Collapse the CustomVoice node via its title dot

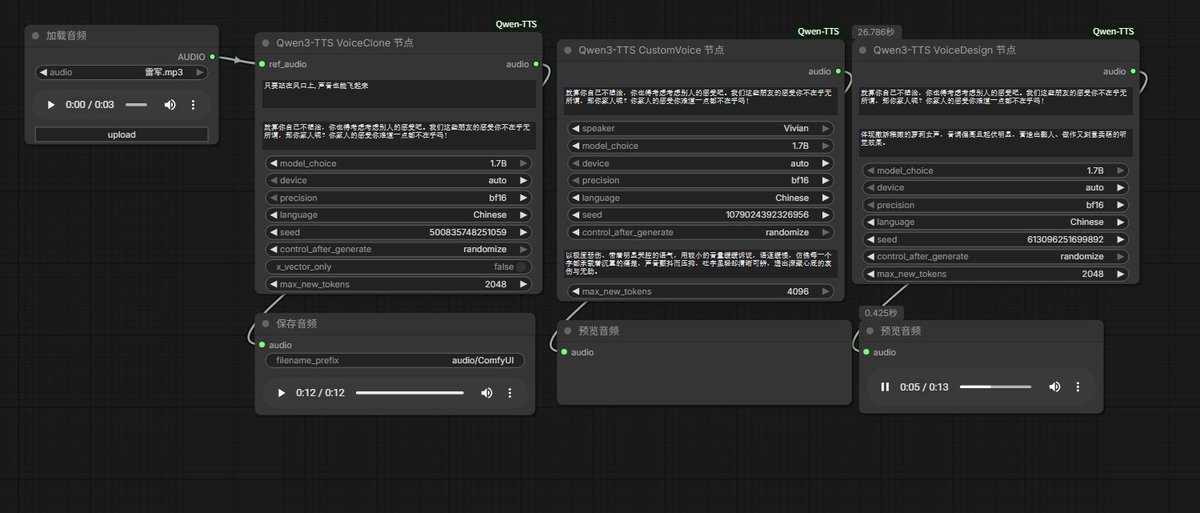568,49
